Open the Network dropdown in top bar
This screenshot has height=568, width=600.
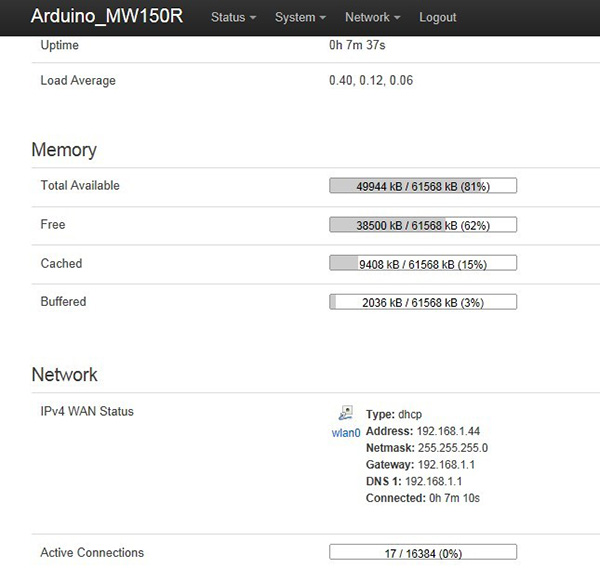372,17
